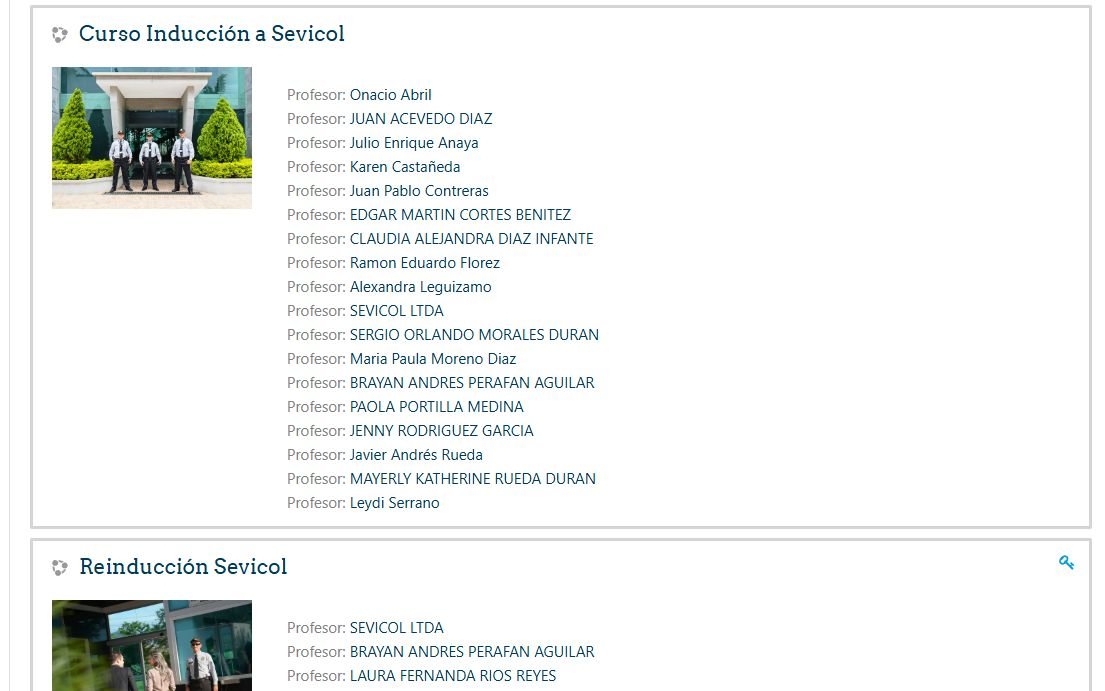Click the course icon beside Reinducción Sevicol
The image size is (1105, 691).
59,566
